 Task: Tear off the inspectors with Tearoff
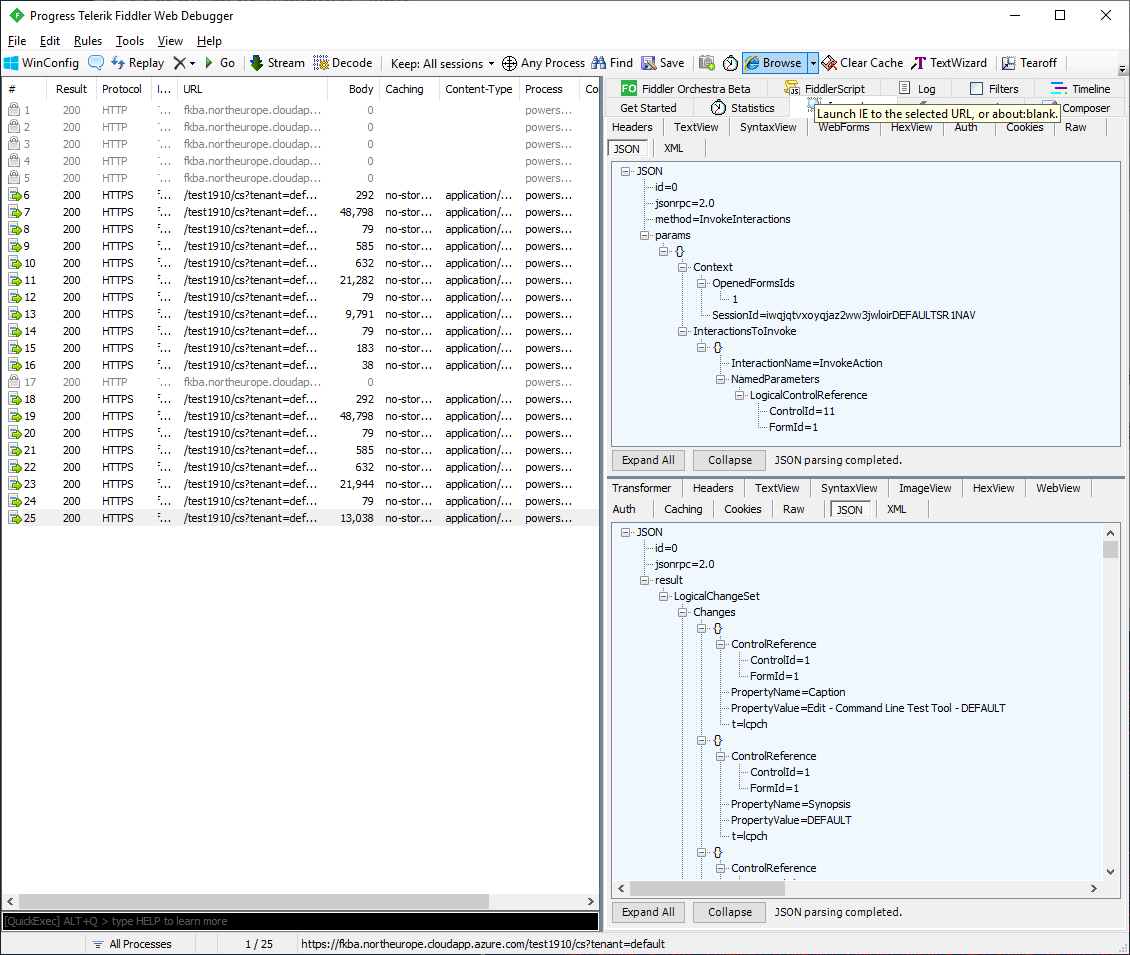(x=1029, y=63)
